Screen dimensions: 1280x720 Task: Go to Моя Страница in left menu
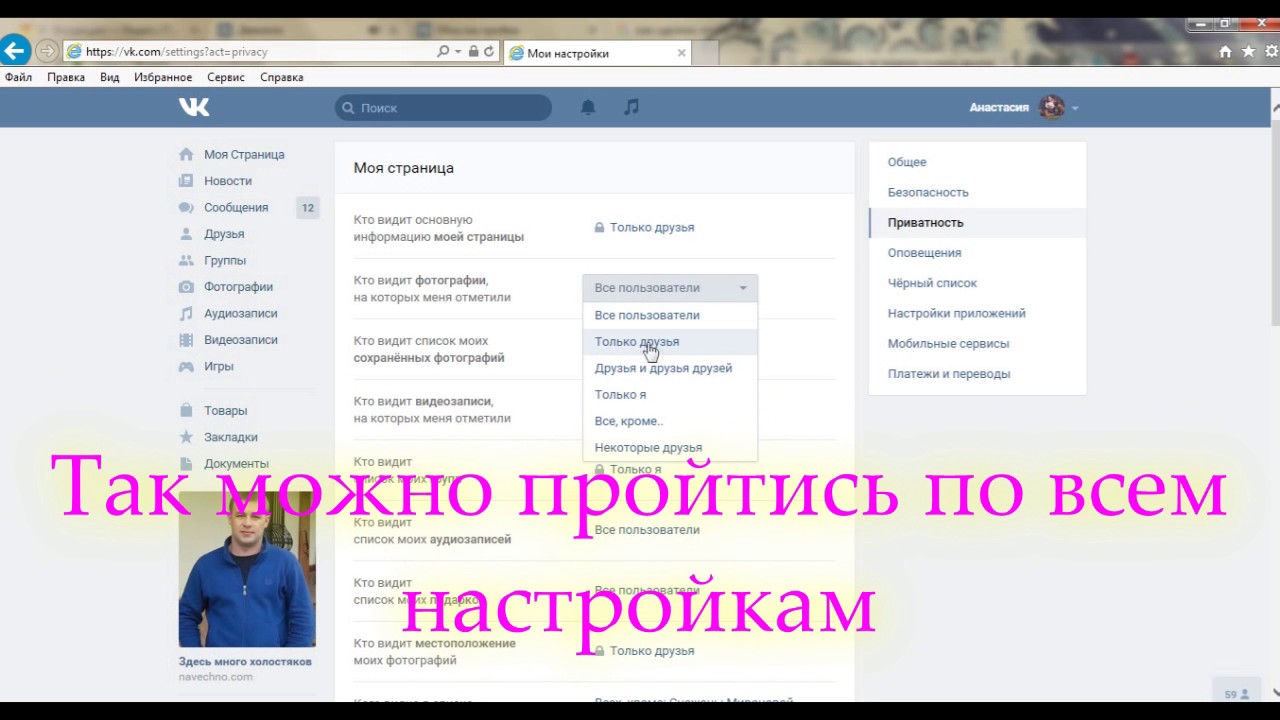[x=244, y=154]
